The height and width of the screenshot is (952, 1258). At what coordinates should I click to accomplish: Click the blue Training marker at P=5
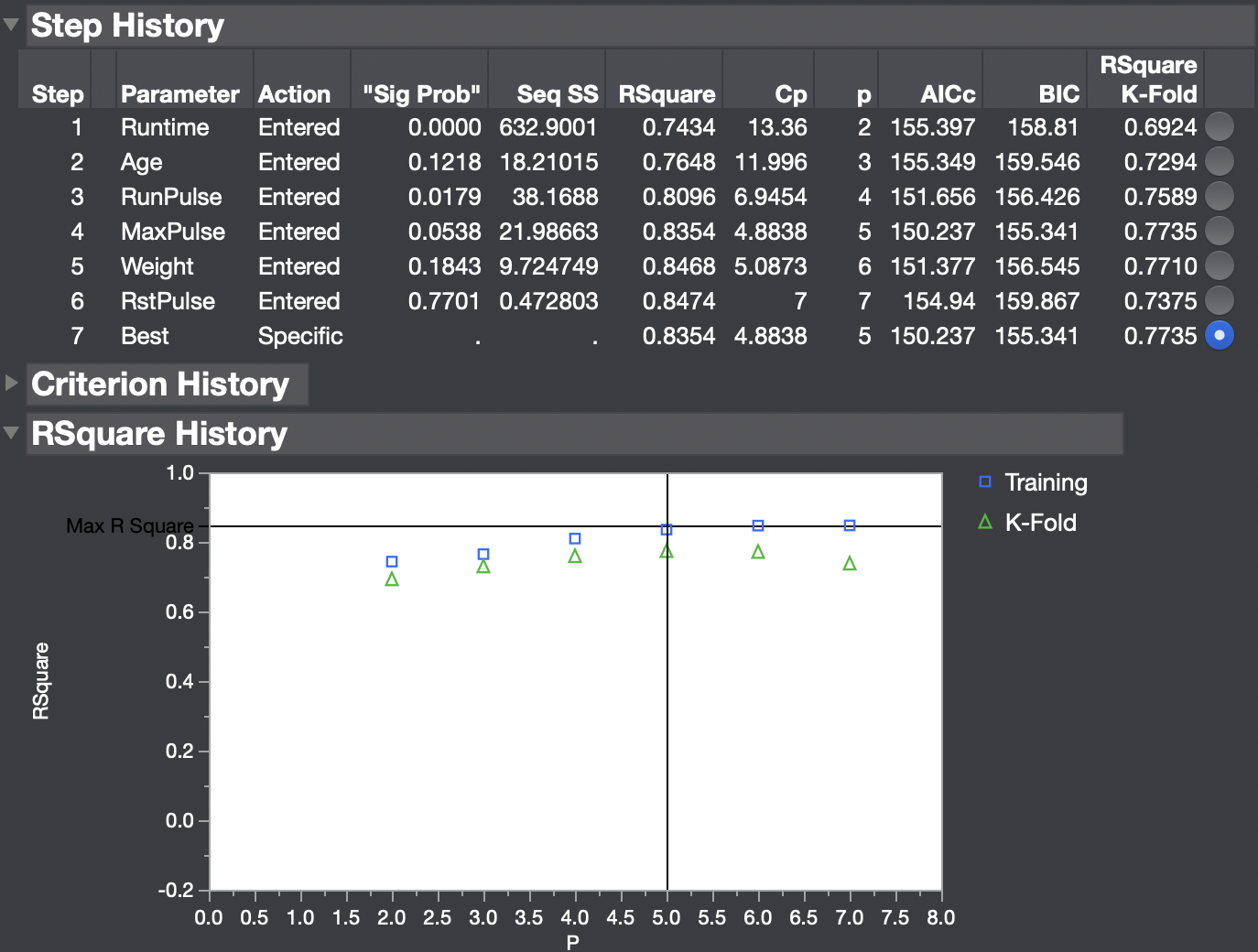click(667, 529)
